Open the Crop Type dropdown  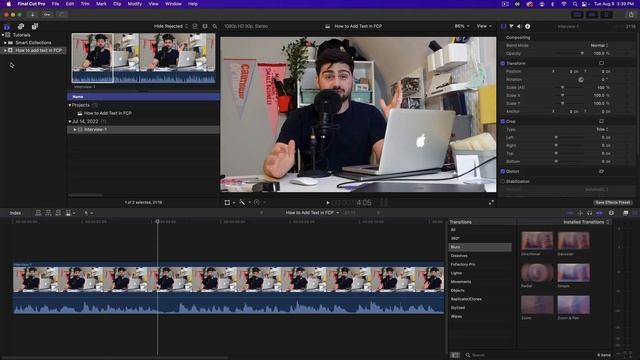[602, 129]
